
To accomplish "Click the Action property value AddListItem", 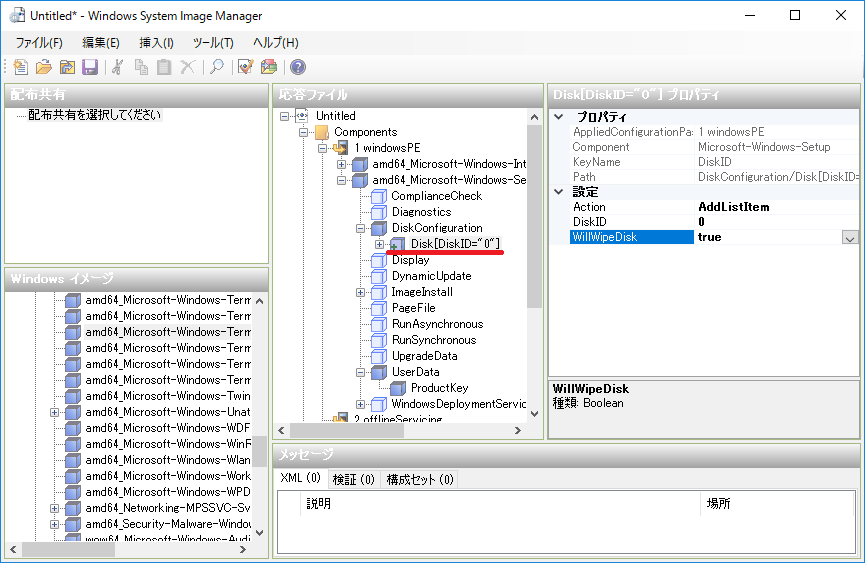I will click(733, 207).
